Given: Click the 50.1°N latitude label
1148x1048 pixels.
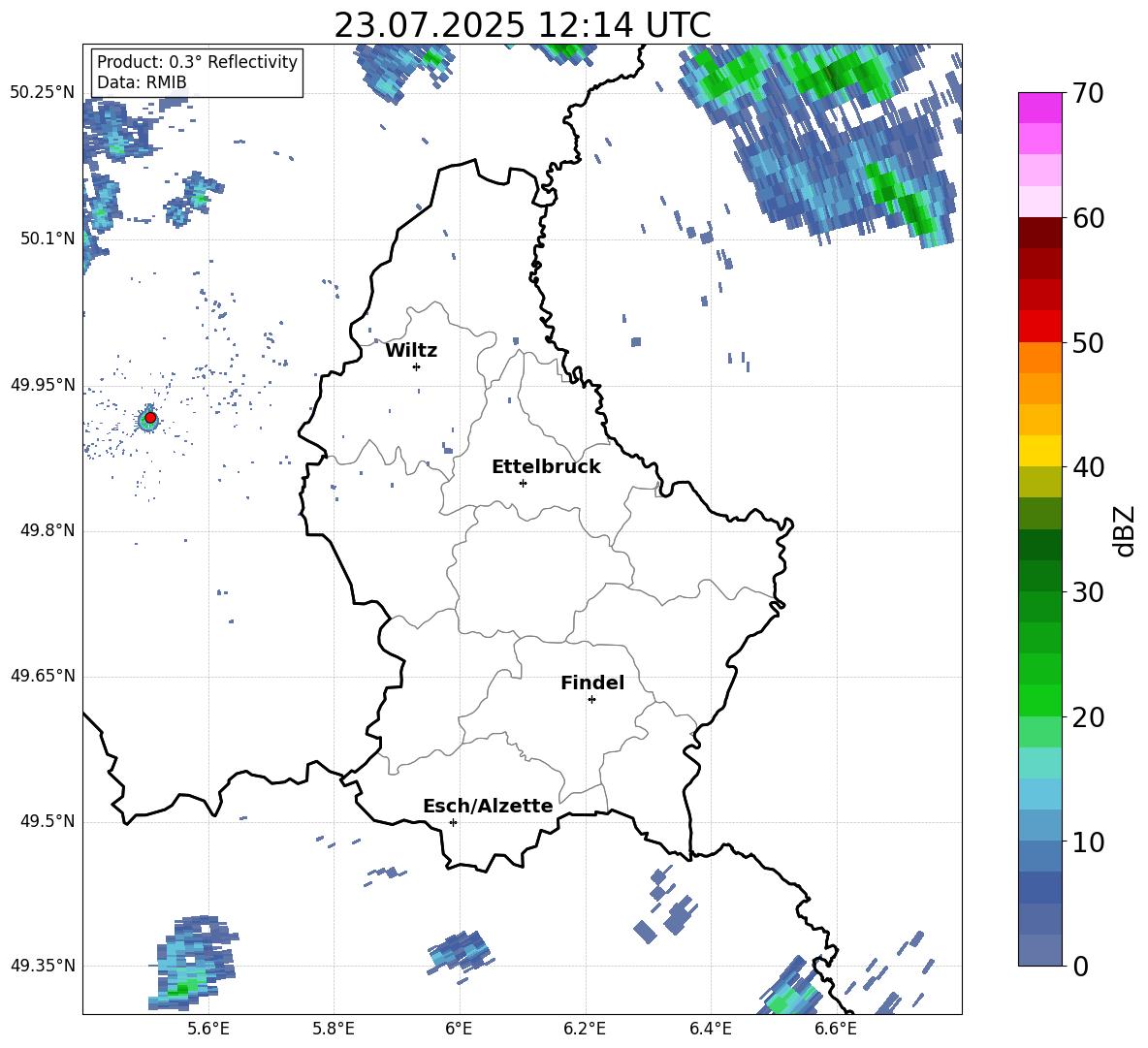Looking at the screenshot, I should click(47, 238).
